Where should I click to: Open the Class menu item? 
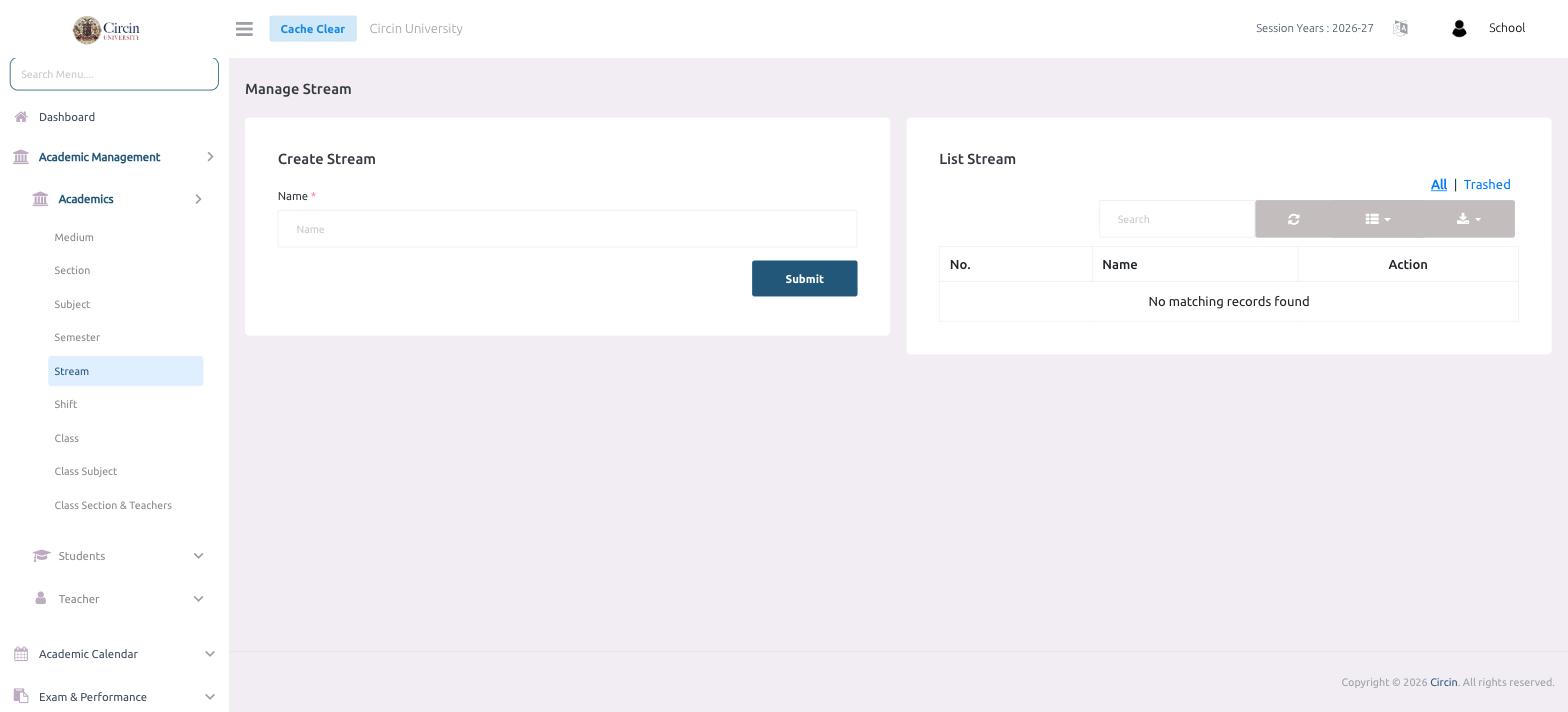(x=67, y=438)
